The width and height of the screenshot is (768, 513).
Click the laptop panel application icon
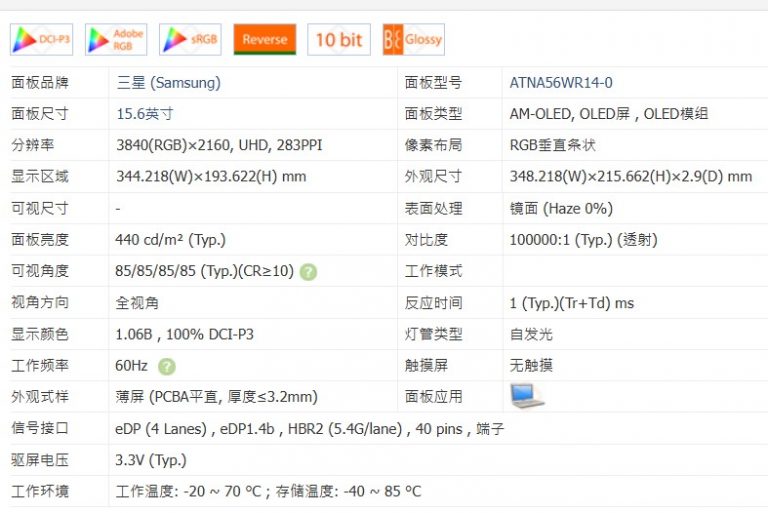tap(527, 396)
